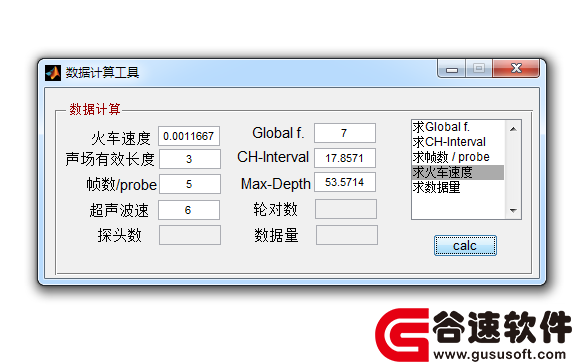Click listbox scrollbar down arrow
The image size is (572, 362).
point(513,211)
